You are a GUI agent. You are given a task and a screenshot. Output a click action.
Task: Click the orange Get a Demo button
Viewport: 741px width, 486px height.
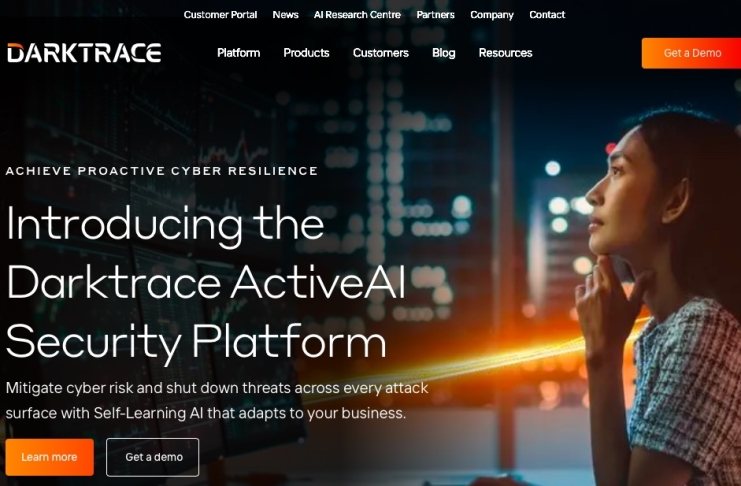click(x=691, y=53)
